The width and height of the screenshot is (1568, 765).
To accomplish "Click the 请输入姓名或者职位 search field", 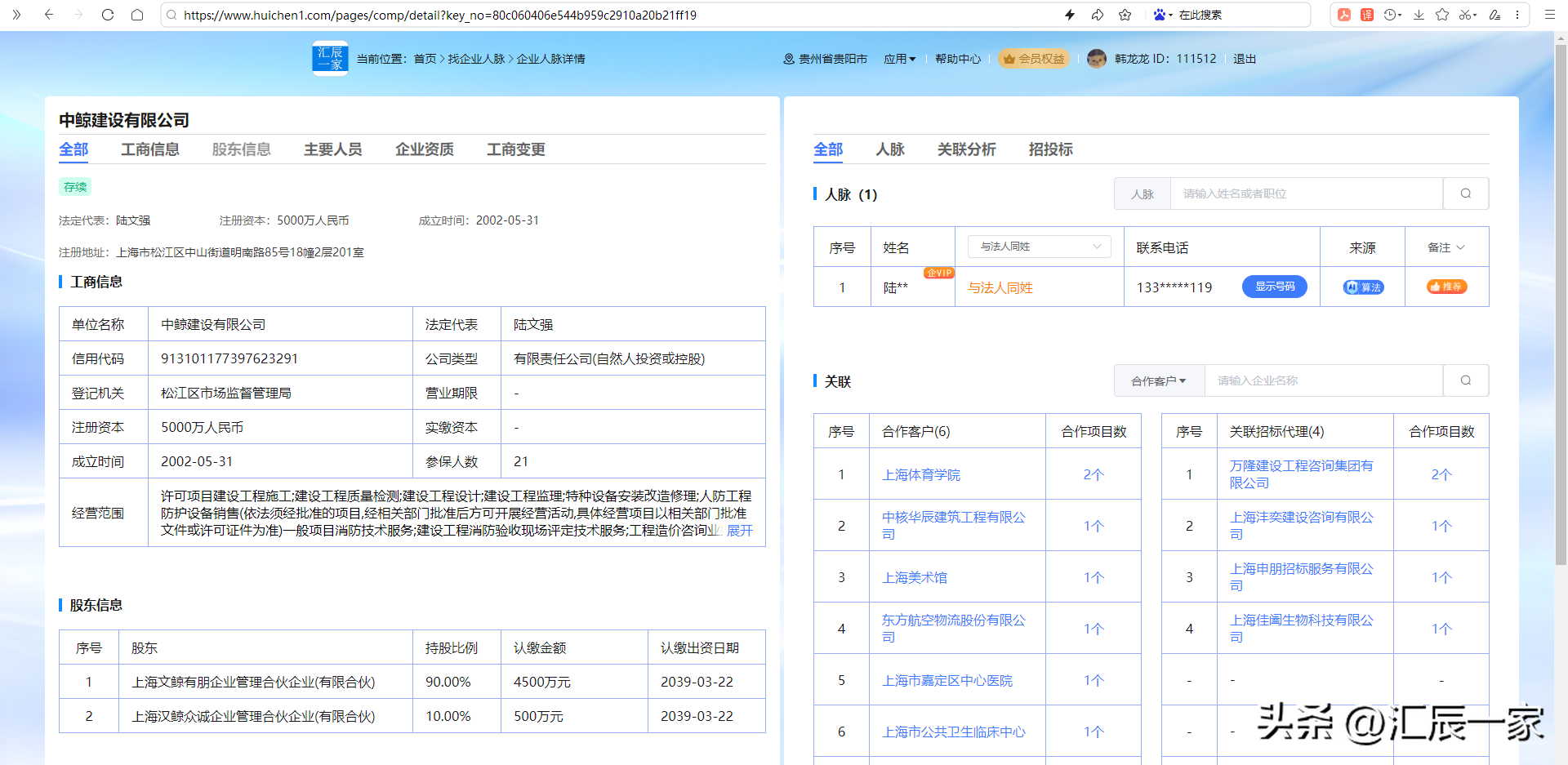I will (1305, 194).
